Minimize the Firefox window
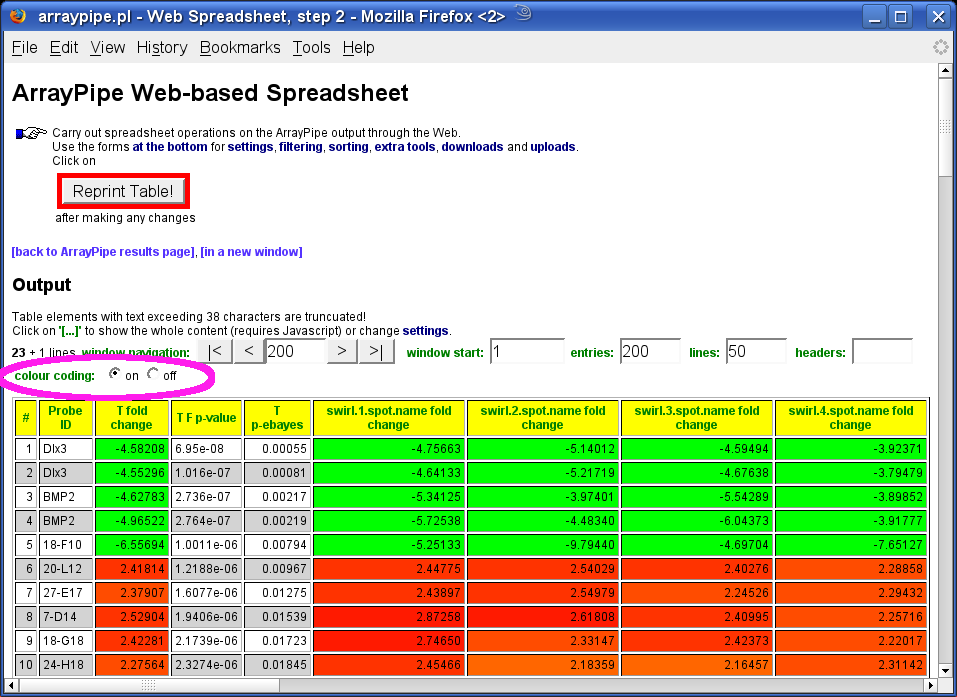Image resolution: width=957 pixels, height=697 pixels. click(x=875, y=16)
